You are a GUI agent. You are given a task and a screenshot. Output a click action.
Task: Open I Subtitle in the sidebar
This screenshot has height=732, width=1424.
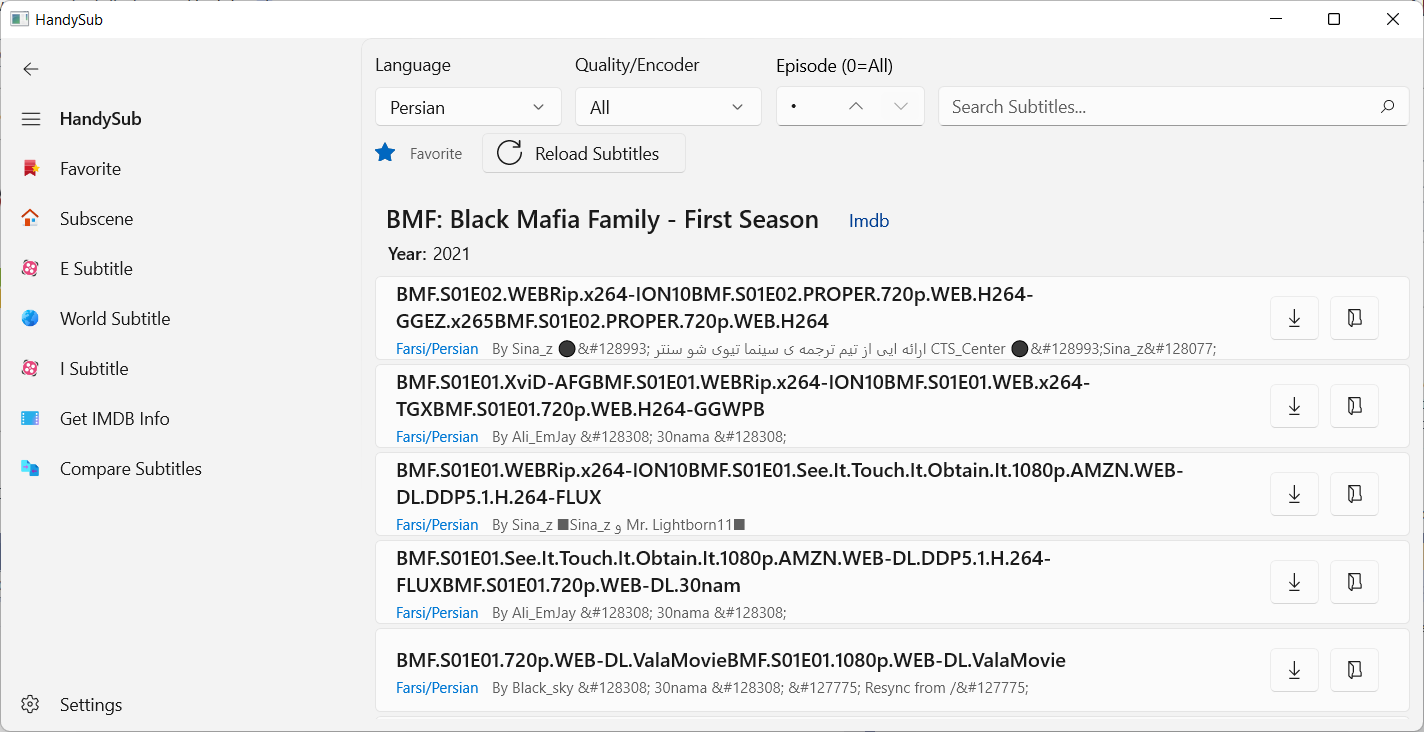[180, 369]
